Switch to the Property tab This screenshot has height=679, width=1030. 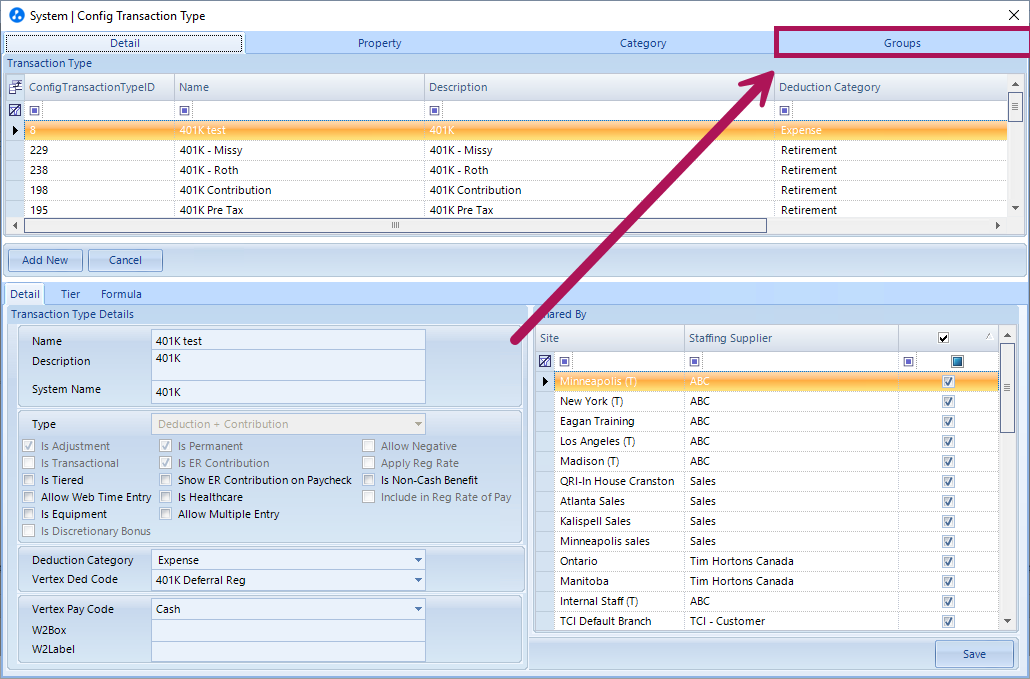(x=379, y=43)
